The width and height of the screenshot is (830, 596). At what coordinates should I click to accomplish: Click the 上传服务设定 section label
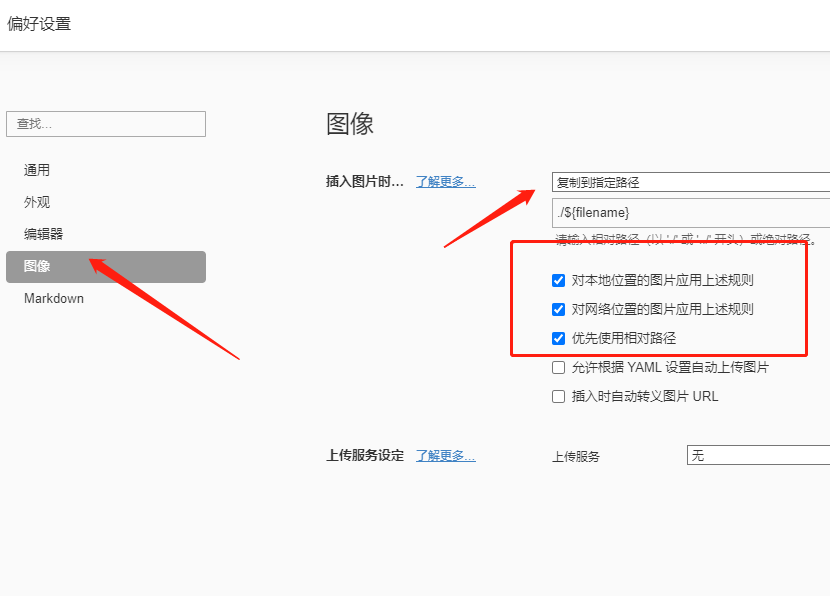tap(365, 456)
